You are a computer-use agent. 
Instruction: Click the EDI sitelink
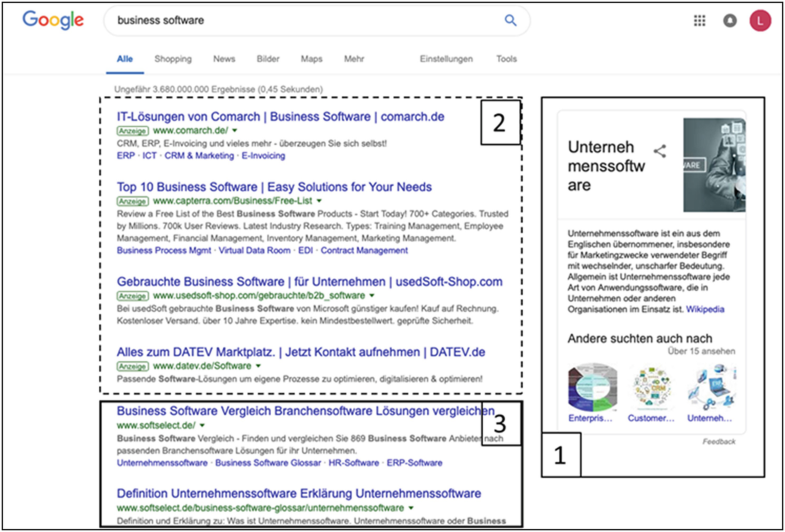coord(305,250)
